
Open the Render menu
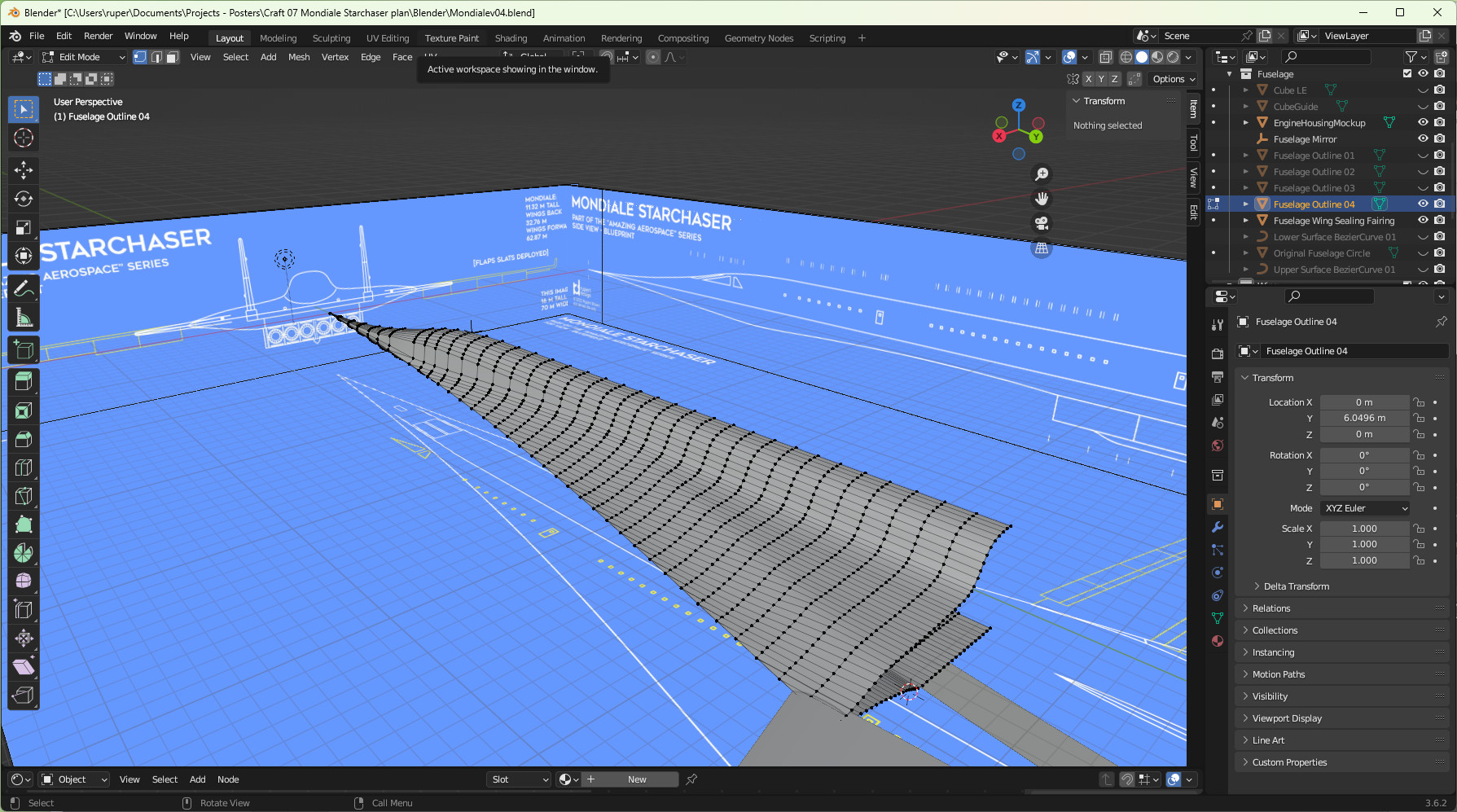click(x=98, y=36)
